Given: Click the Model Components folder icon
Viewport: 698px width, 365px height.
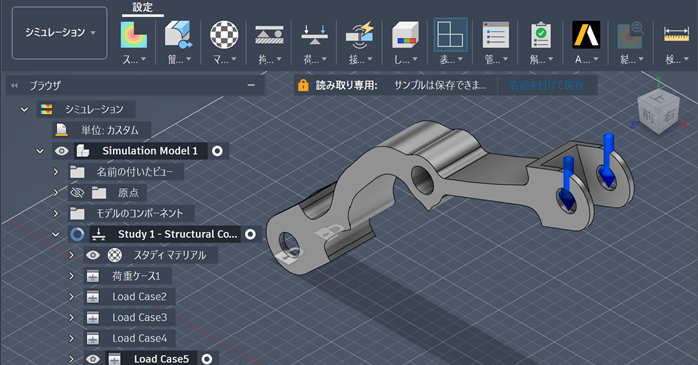Looking at the screenshot, I should (x=77, y=213).
